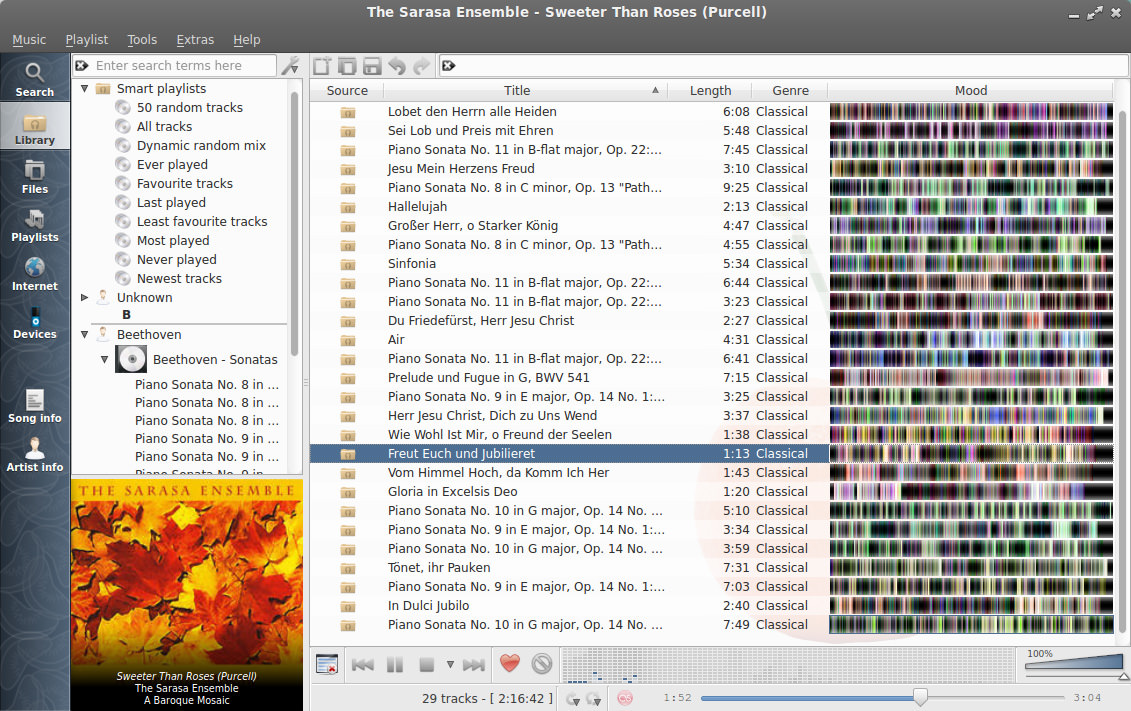Open the stop-after-track dropdown arrow
Viewport: 1131px width, 711px height.
click(450, 664)
